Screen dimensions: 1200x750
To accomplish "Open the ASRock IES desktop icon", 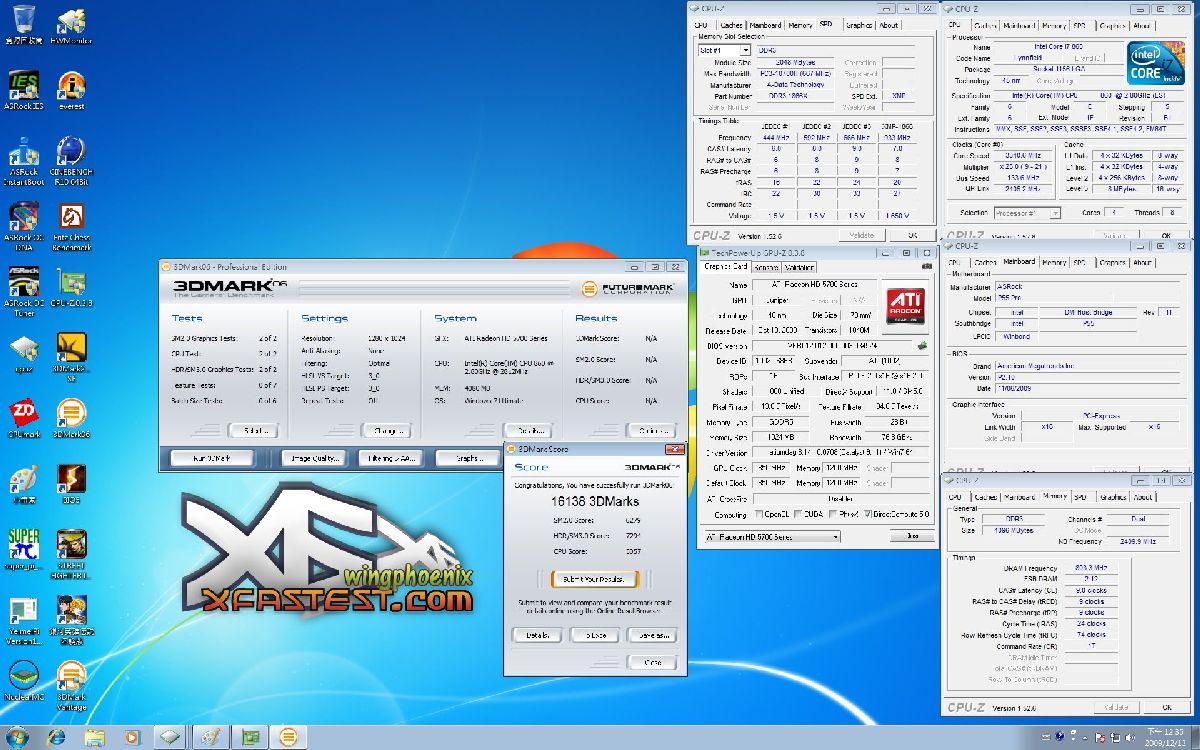I will point(23,90).
